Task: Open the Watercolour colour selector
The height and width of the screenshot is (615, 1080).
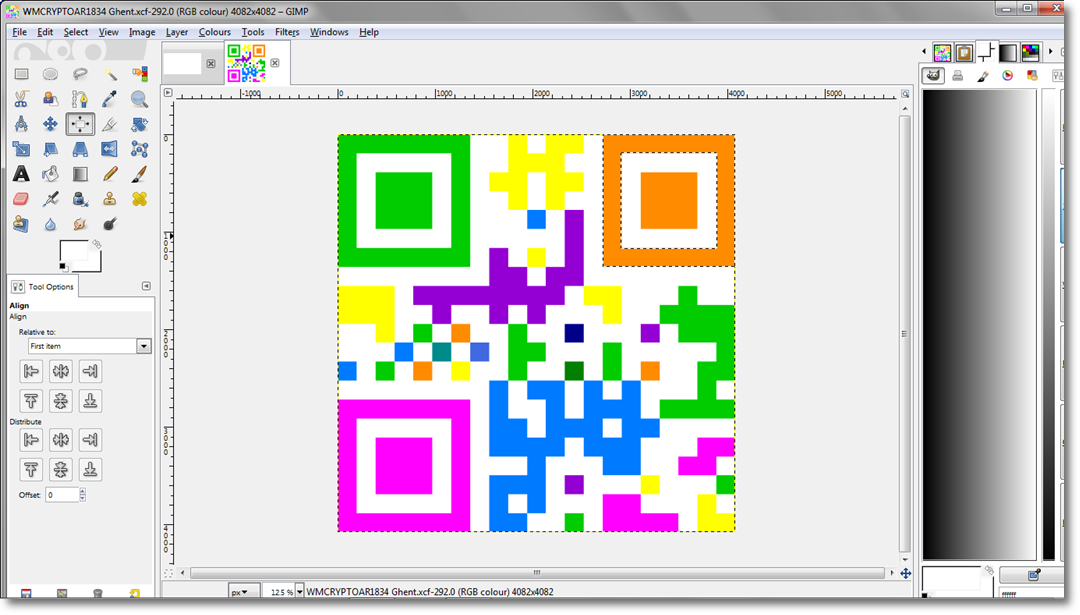Action: [983, 76]
